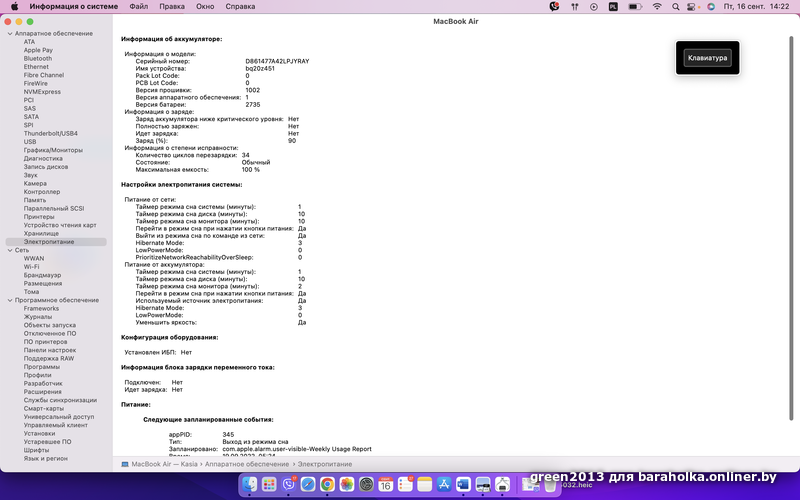Open Notes from the Dock
Image resolution: width=800 pixels, height=500 pixels.
point(424,484)
